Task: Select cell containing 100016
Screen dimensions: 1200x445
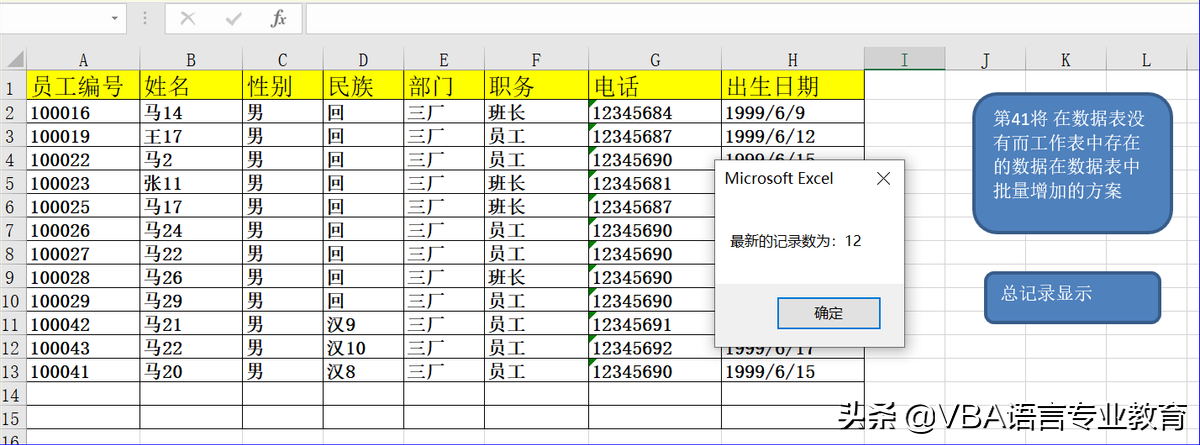Action: [x=83, y=112]
